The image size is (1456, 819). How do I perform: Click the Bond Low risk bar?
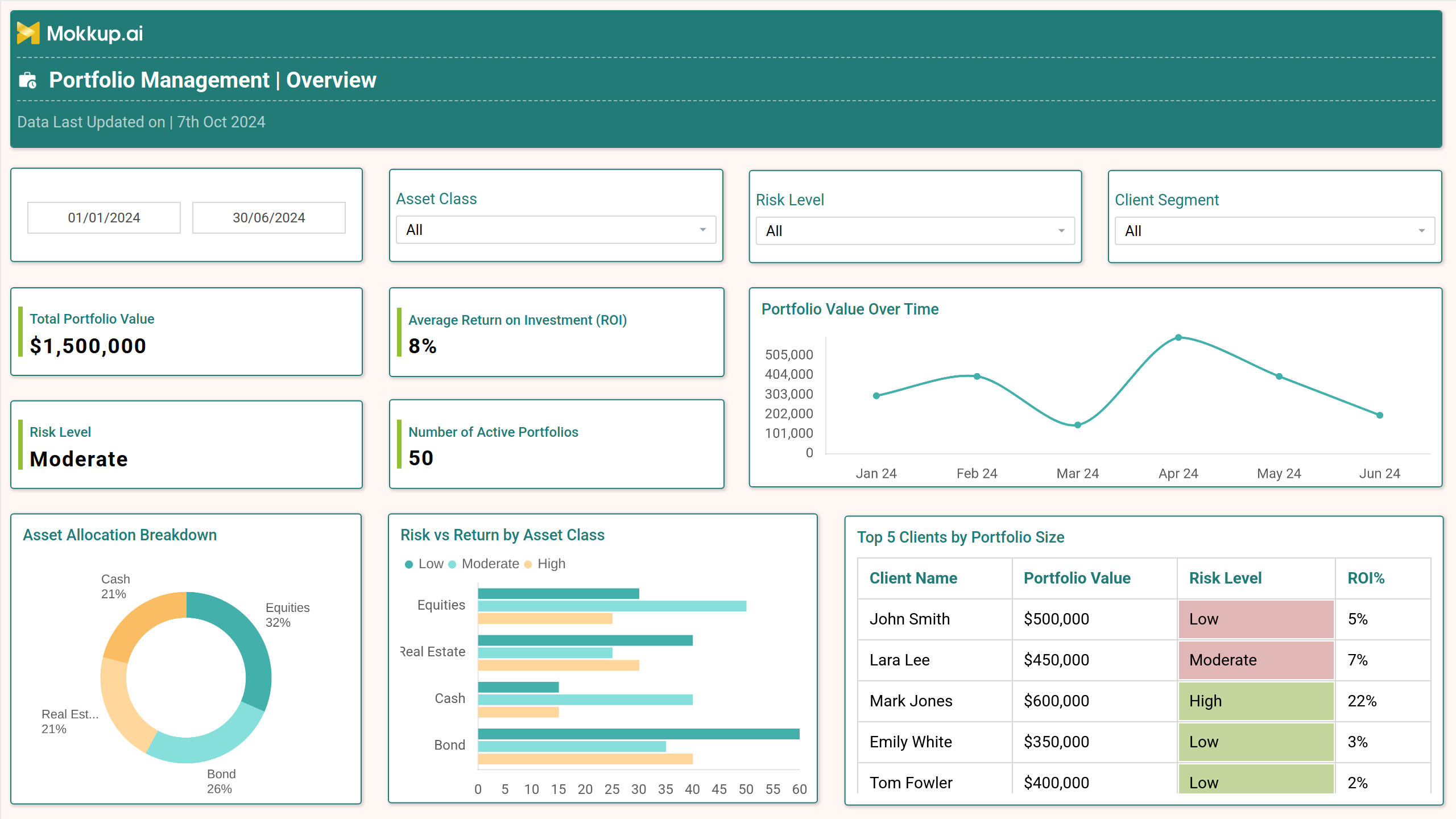pyautogui.click(x=639, y=734)
